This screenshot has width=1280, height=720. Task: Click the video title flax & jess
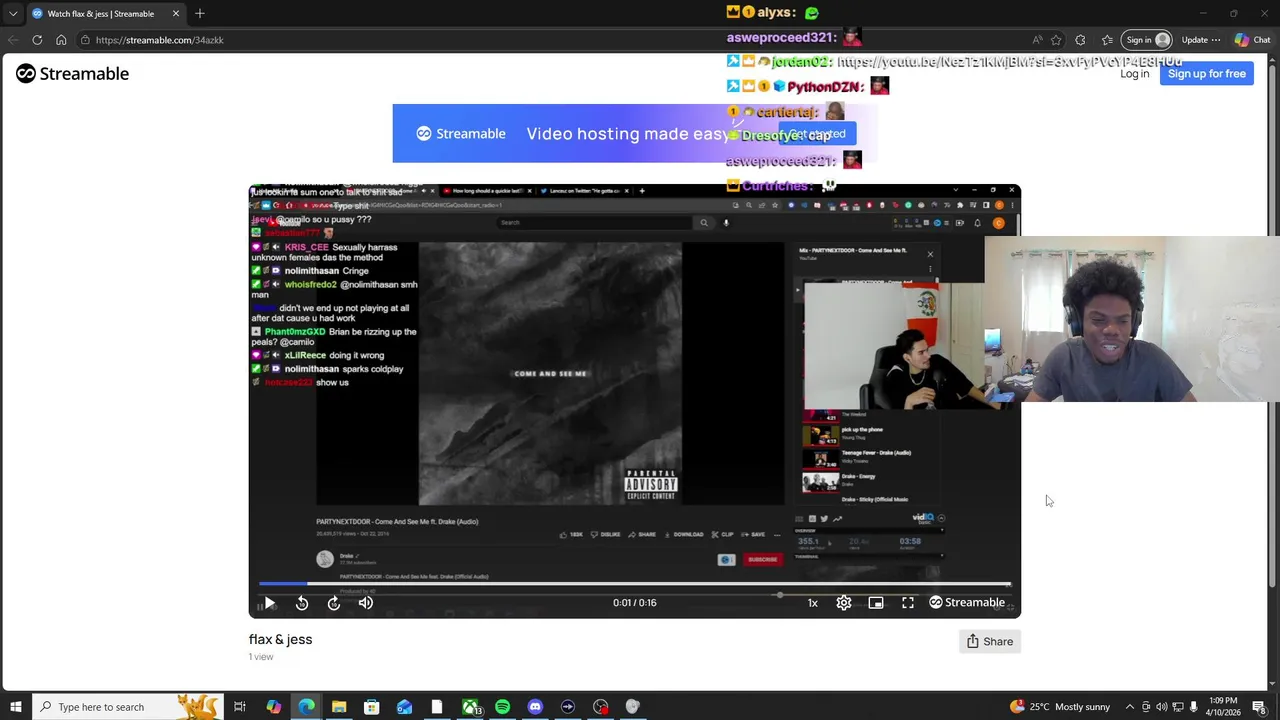click(x=280, y=639)
